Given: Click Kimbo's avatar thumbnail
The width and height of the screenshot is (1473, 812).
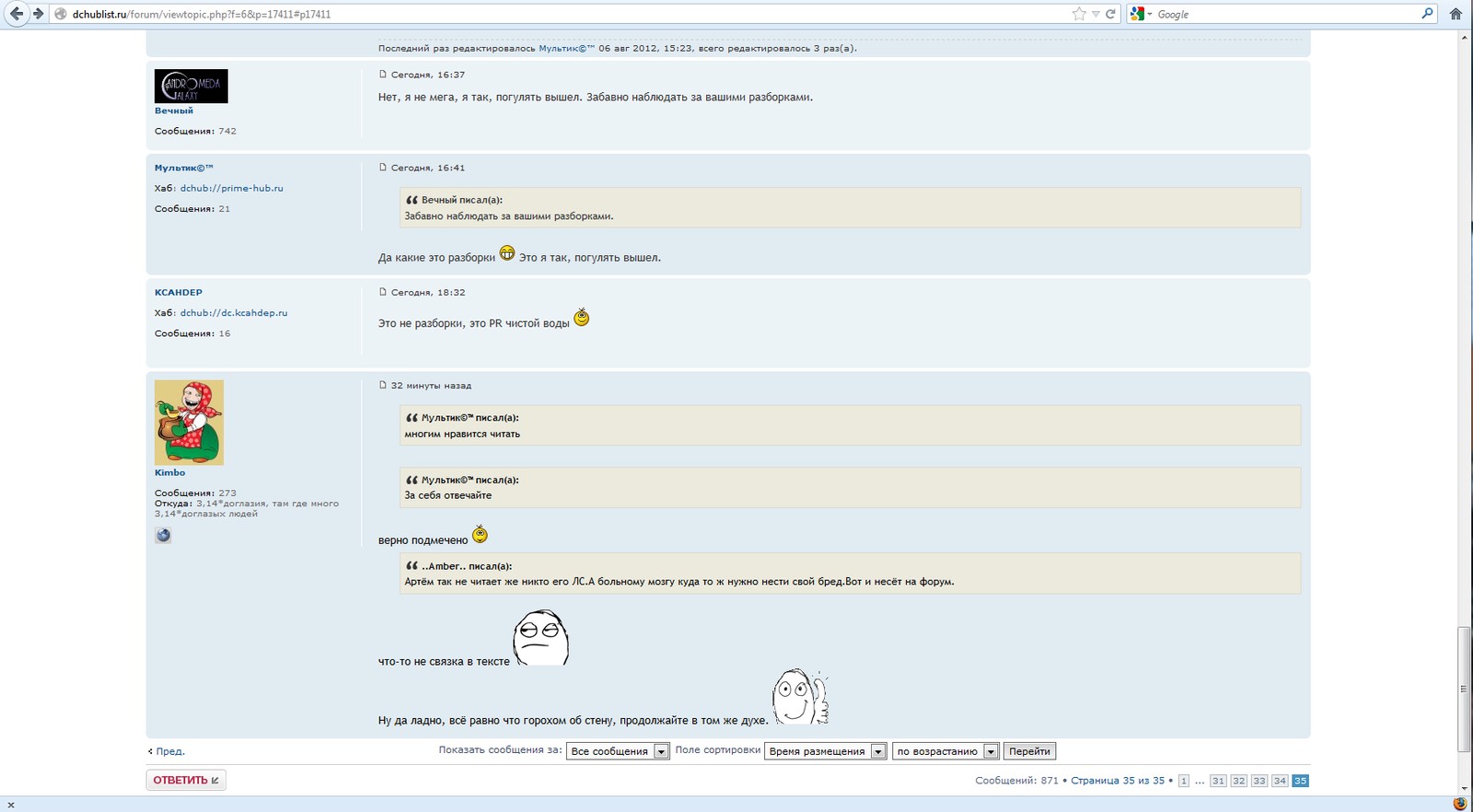Looking at the screenshot, I should point(189,423).
